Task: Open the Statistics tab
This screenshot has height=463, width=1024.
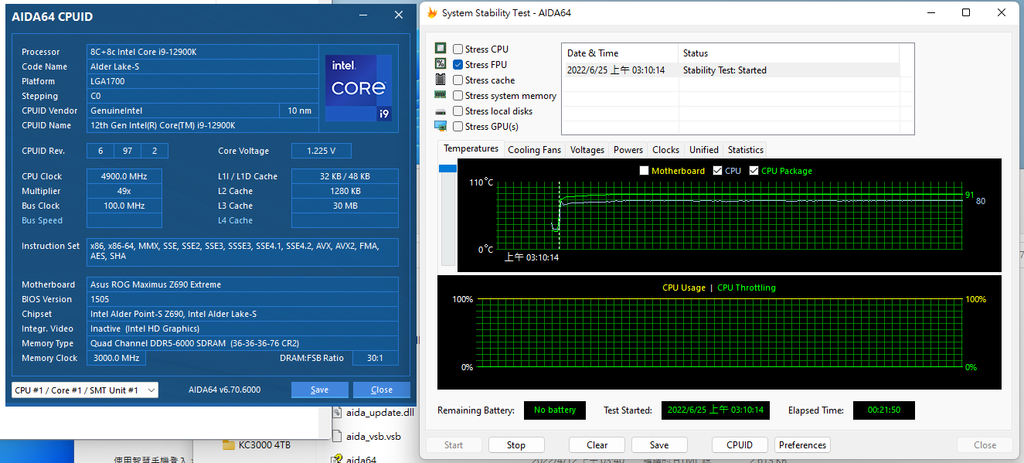Action: tap(745, 150)
